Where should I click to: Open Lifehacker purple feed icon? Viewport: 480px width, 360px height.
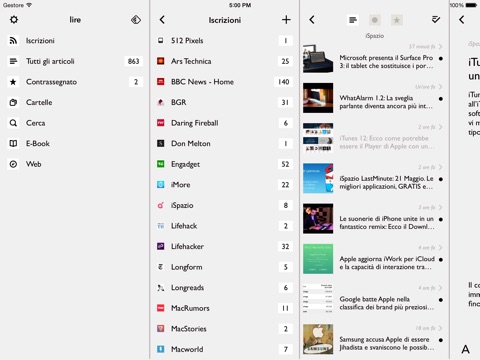click(161, 246)
